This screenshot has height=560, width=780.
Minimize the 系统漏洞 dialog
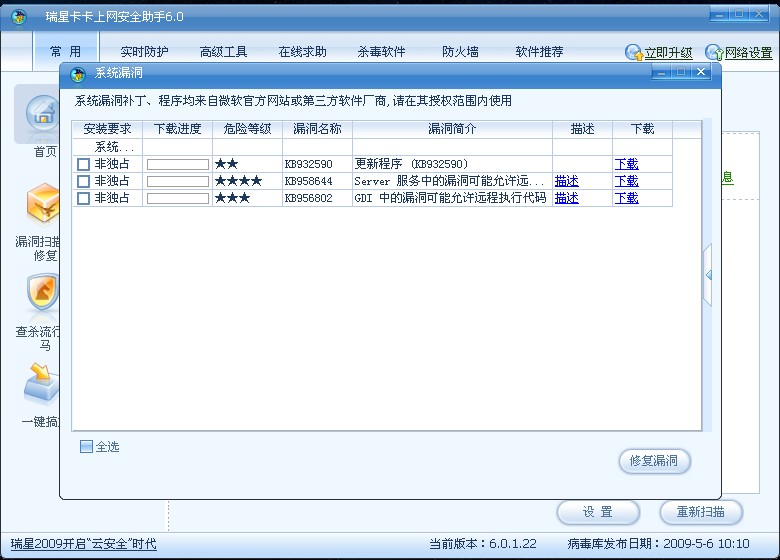point(661,72)
